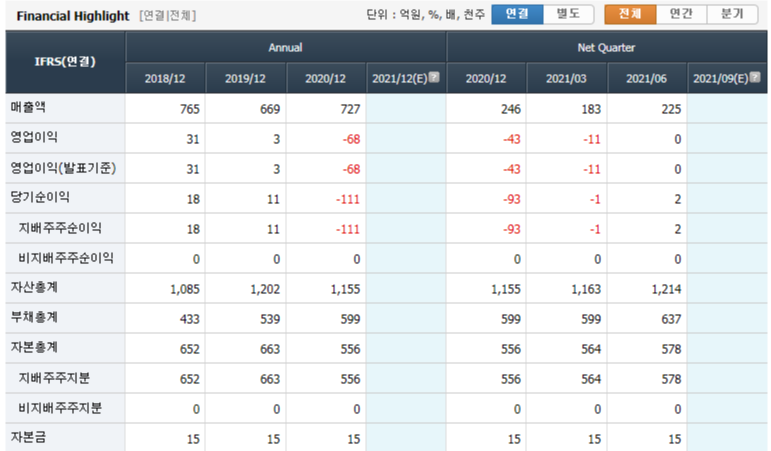
Task: Click quarterly revenue value 246
Action: (511, 109)
